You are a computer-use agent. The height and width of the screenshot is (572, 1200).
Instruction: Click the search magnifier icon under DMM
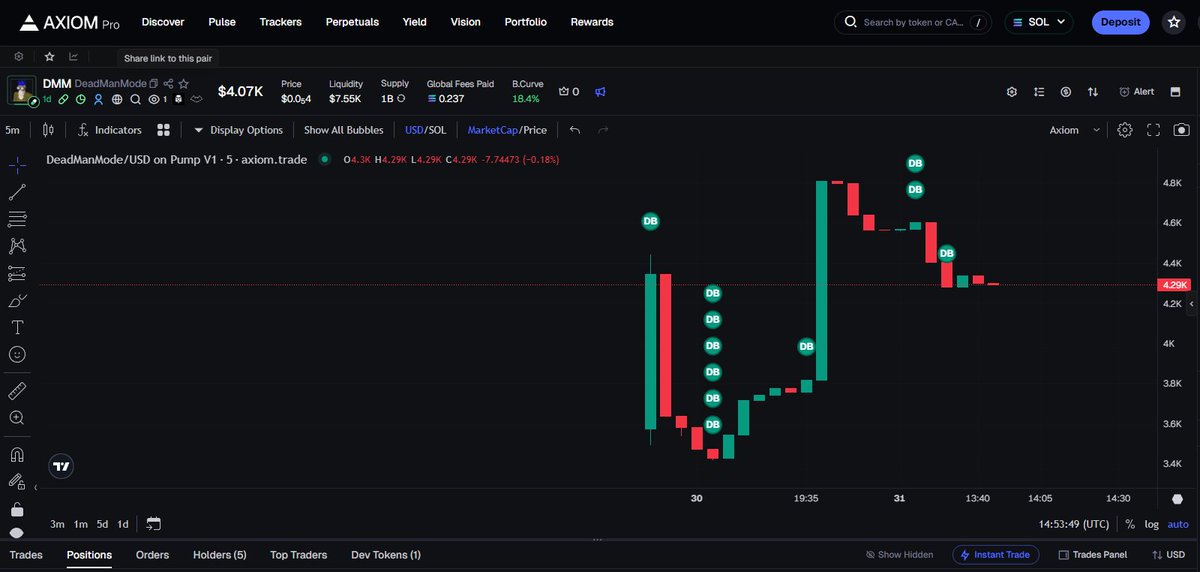(135, 100)
